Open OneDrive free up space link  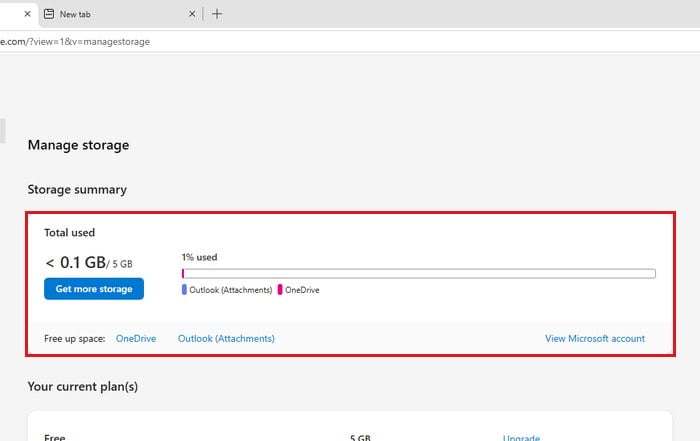click(136, 338)
